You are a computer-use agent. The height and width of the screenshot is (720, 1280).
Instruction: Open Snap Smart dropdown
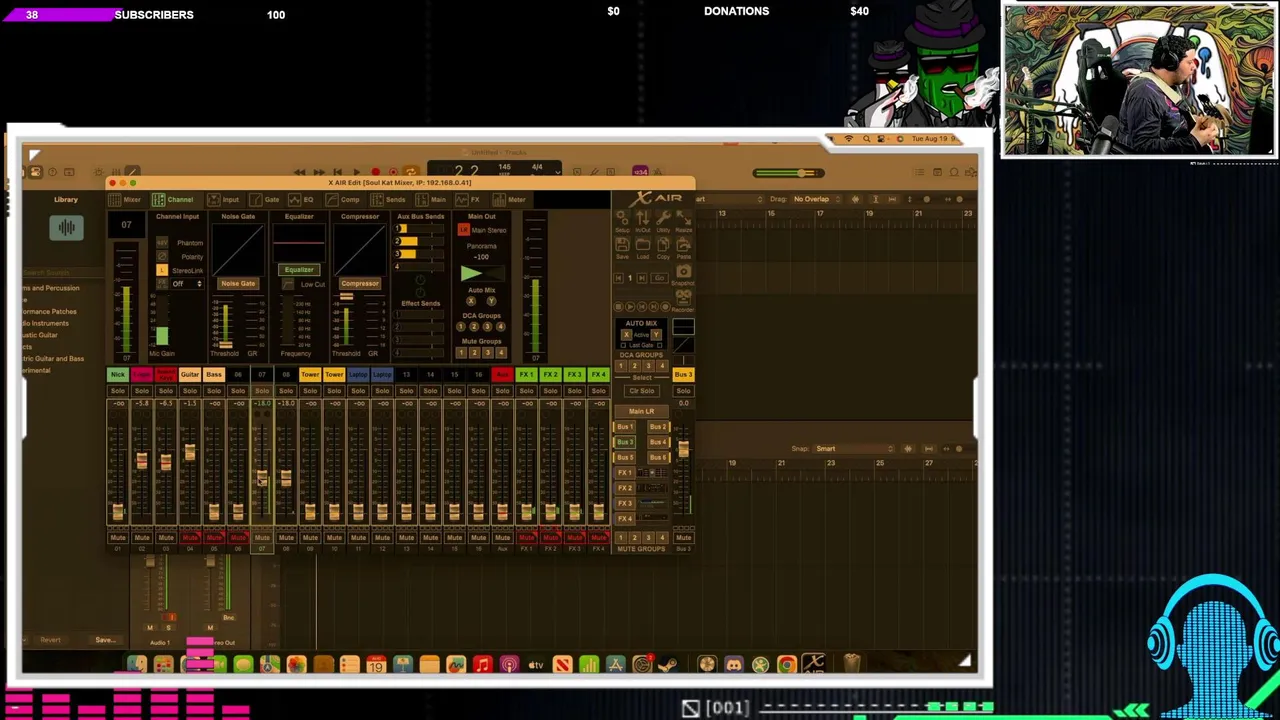pos(852,449)
